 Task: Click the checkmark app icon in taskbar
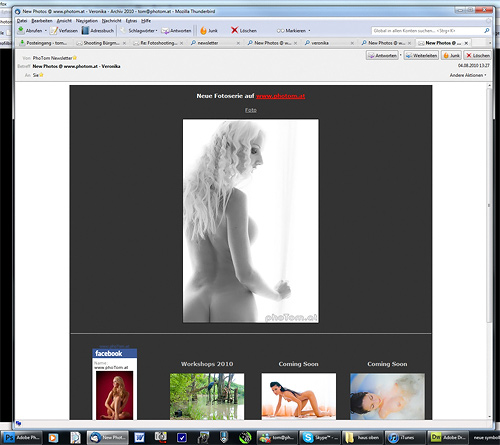pos(182,438)
